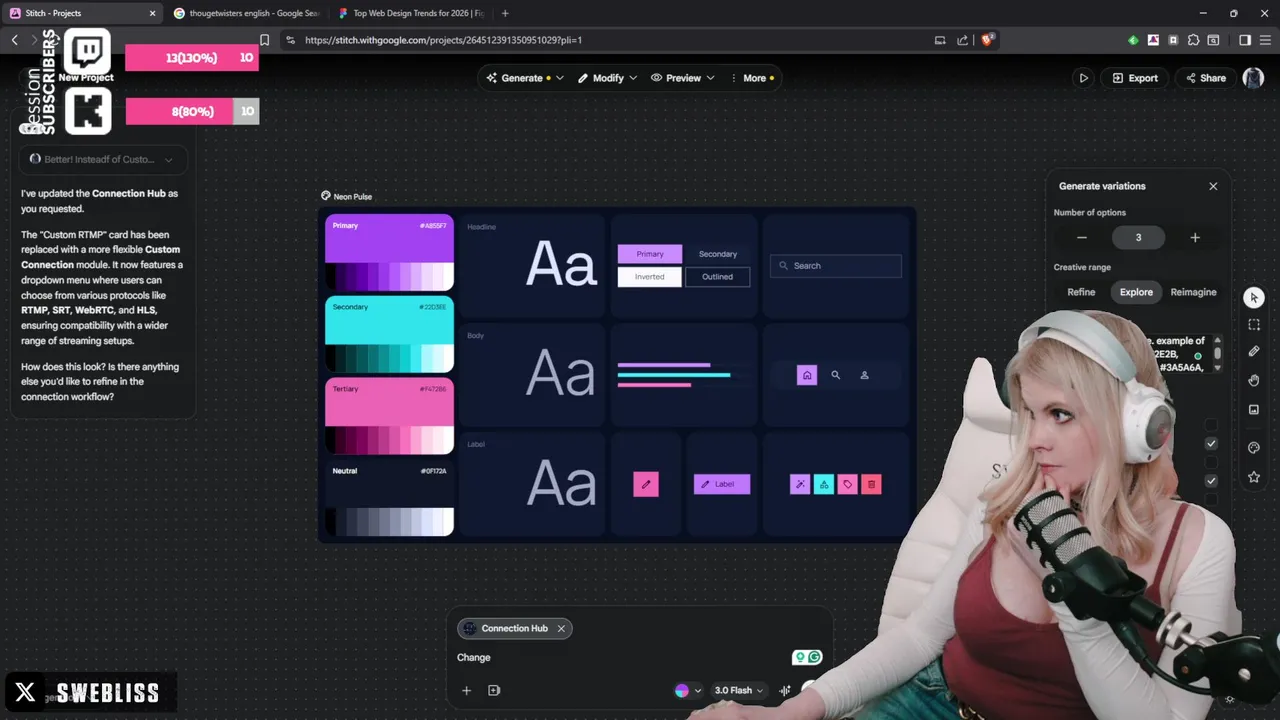Select the cursor pointer tool
Screen dimensions: 1280x720
[x=1254, y=298]
